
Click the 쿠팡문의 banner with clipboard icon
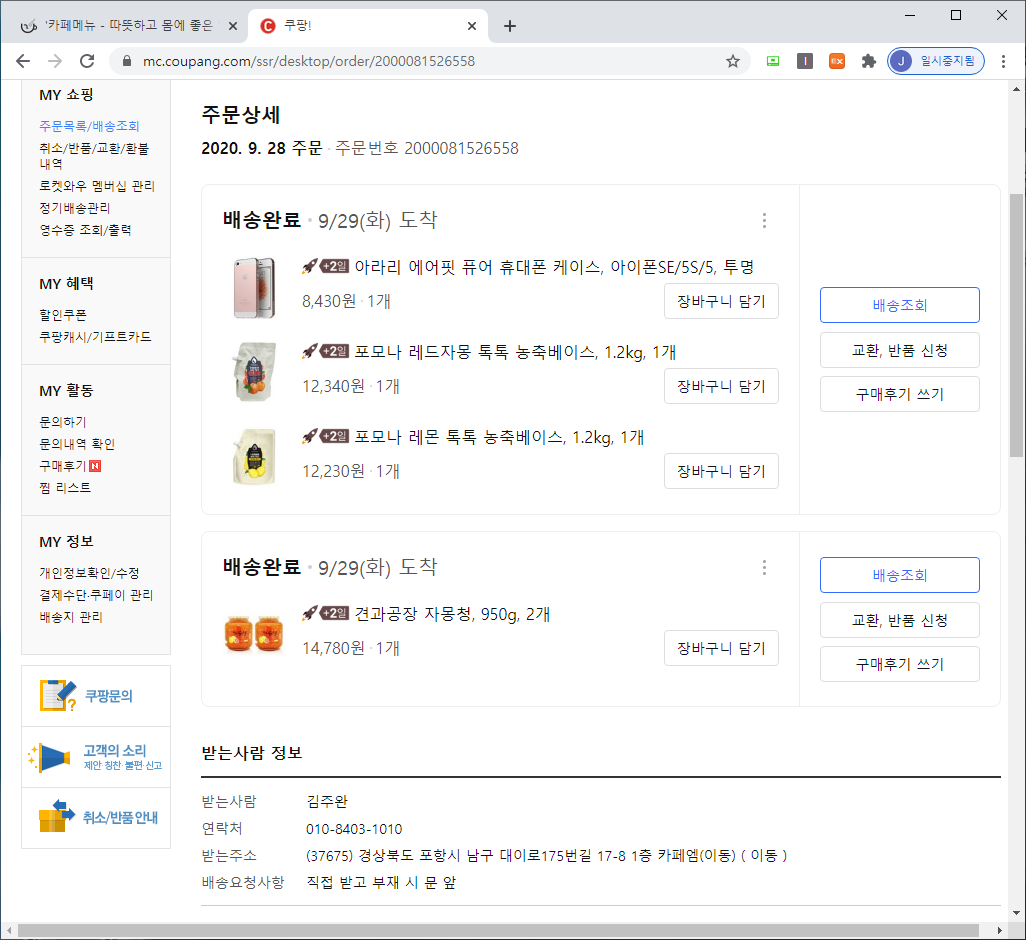pos(96,695)
